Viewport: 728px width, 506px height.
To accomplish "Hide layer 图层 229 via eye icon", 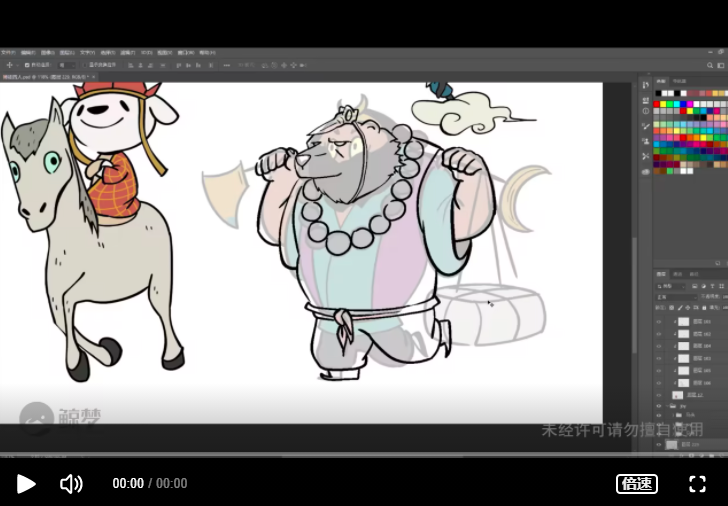I will 658,445.
